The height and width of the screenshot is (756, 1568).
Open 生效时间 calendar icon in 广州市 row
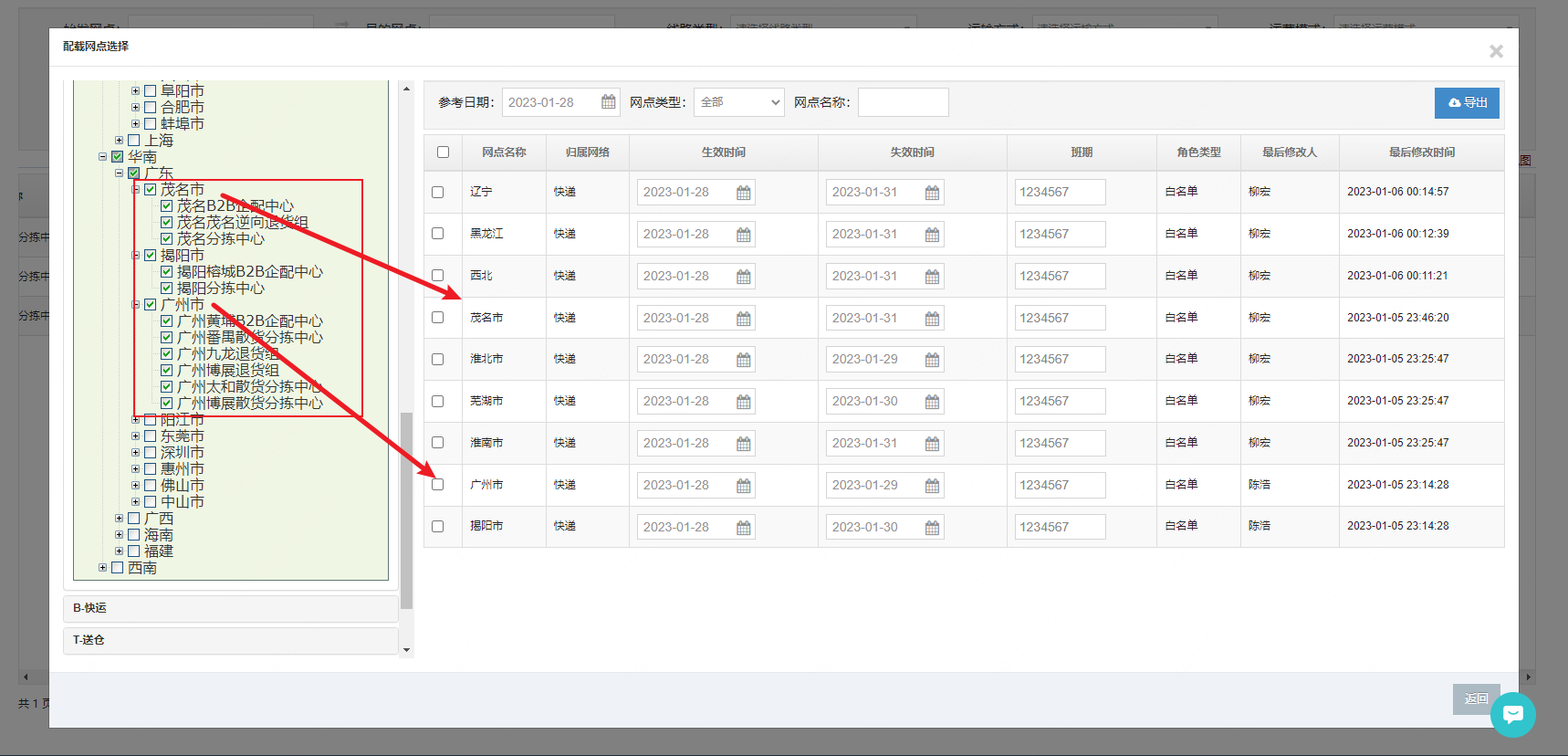(744, 486)
